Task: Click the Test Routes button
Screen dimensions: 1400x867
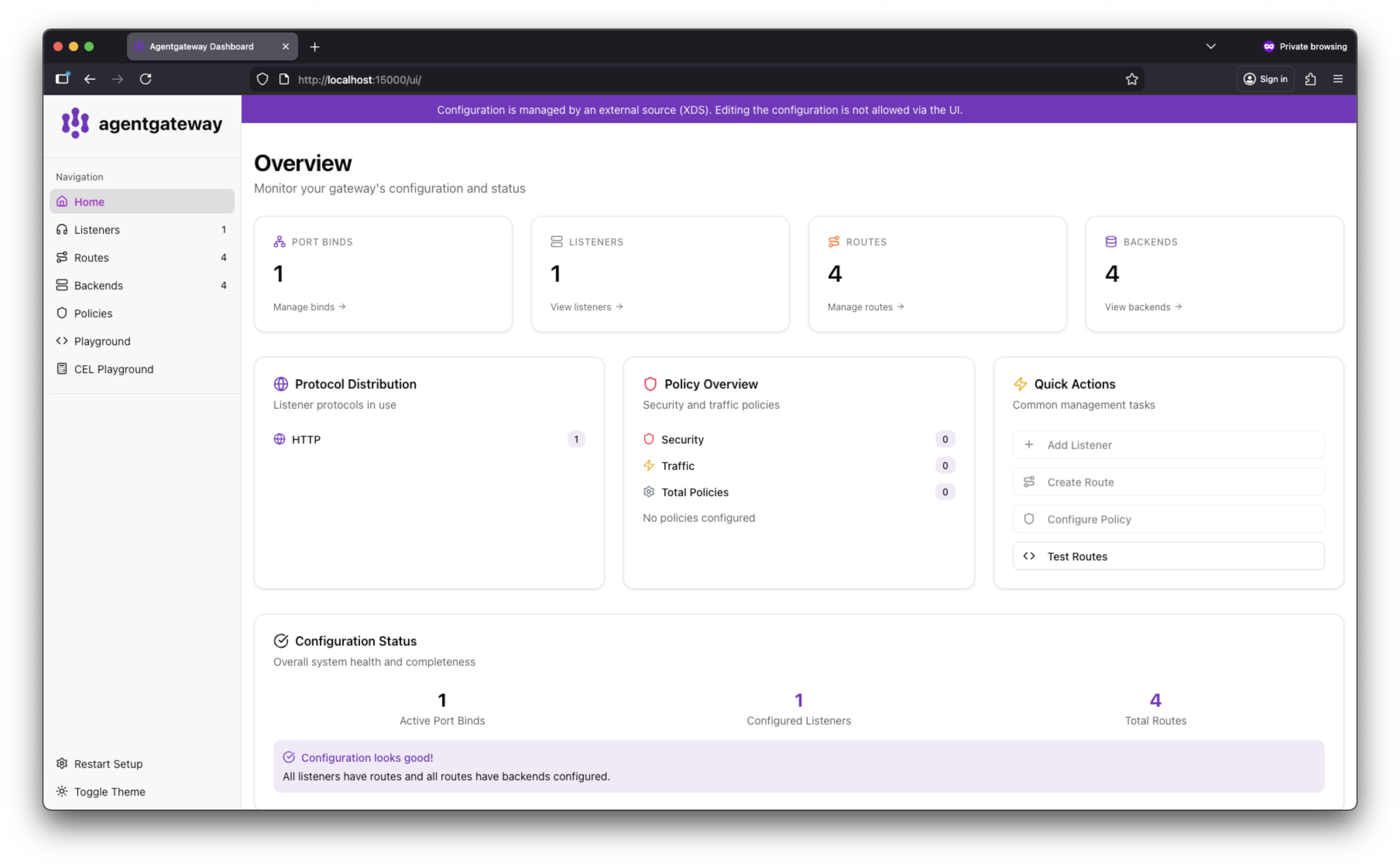Action: [x=1168, y=556]
